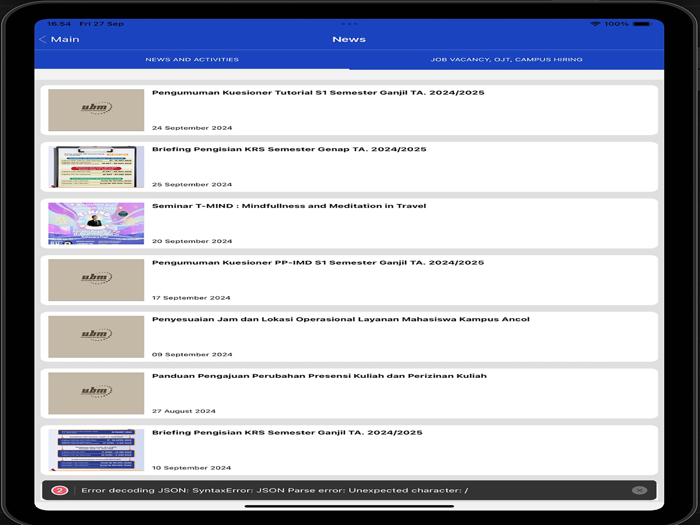
Task: Click the date 09 September 2024
Action: pyautogui.click(x=192, y=354)
